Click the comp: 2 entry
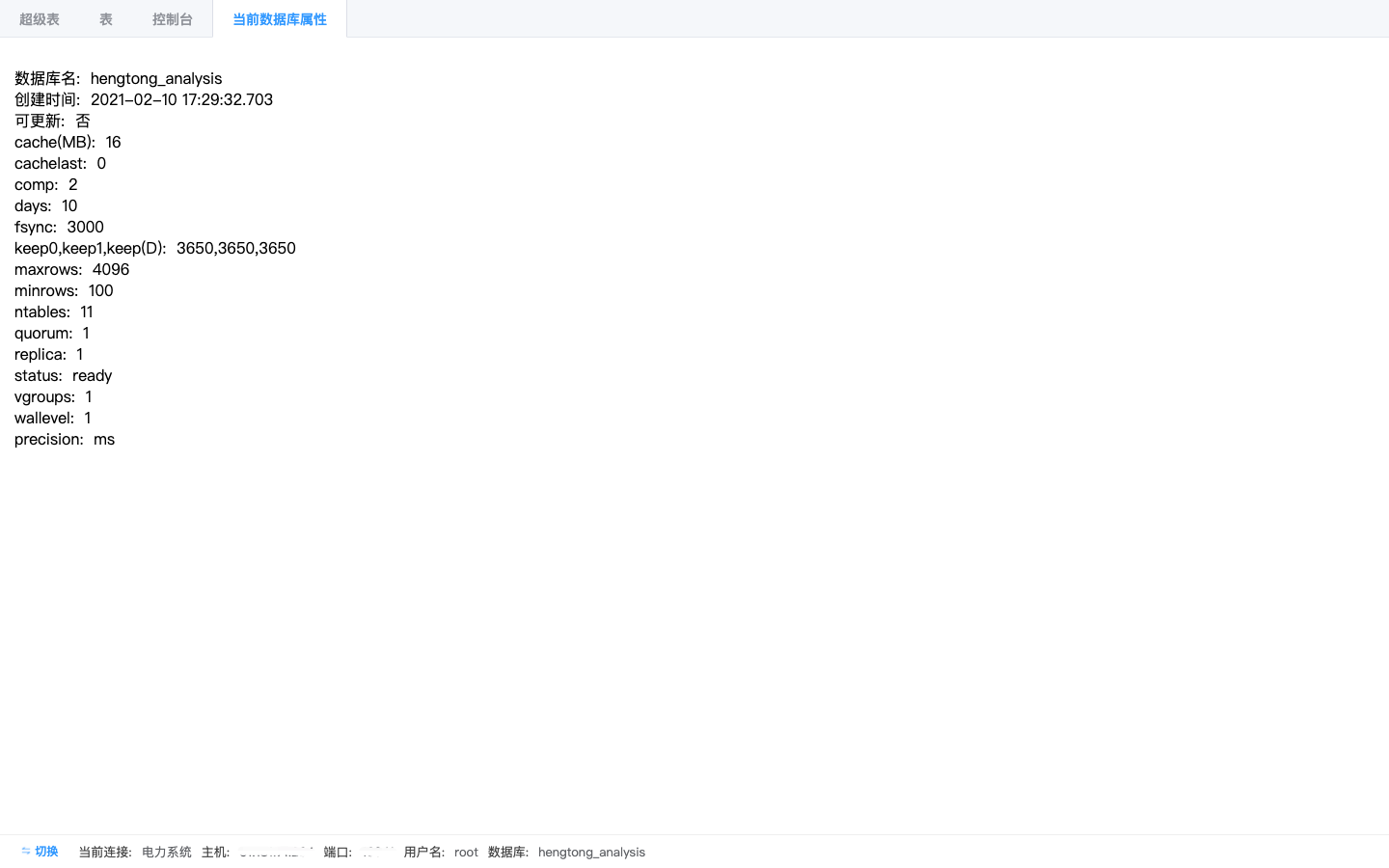Image resolution: width=1389 pixels, height=868 pixels. click(46, 185)
